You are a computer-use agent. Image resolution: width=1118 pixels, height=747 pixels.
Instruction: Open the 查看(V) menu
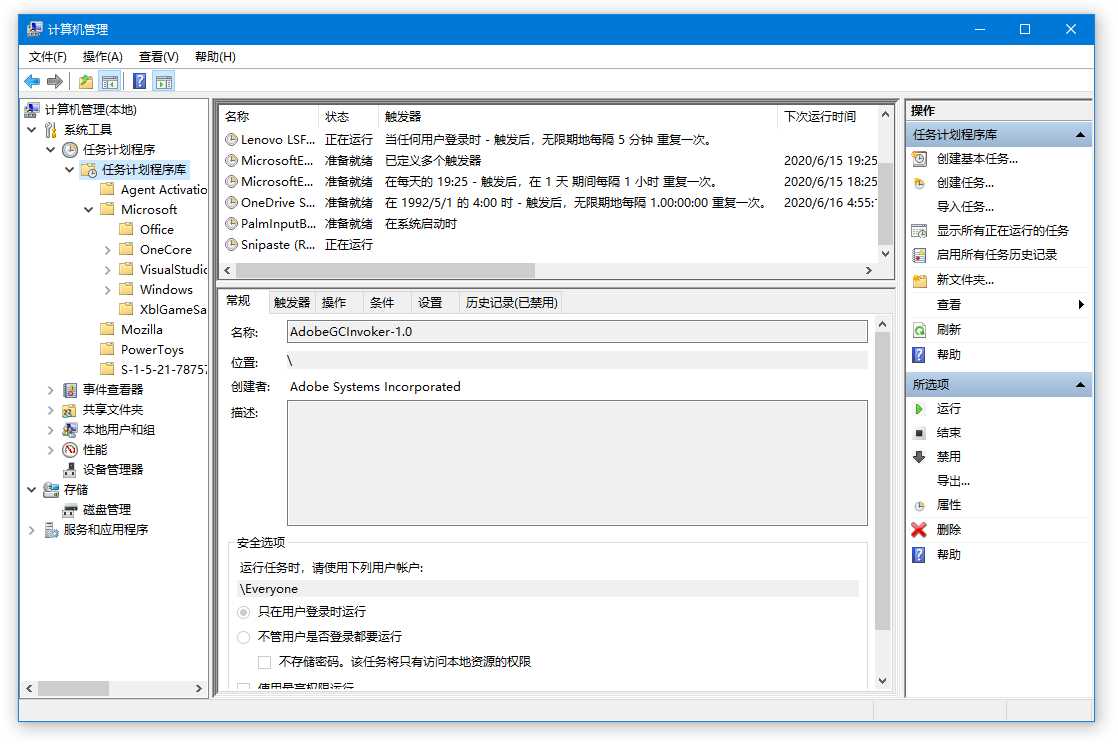tap(158, 56)
